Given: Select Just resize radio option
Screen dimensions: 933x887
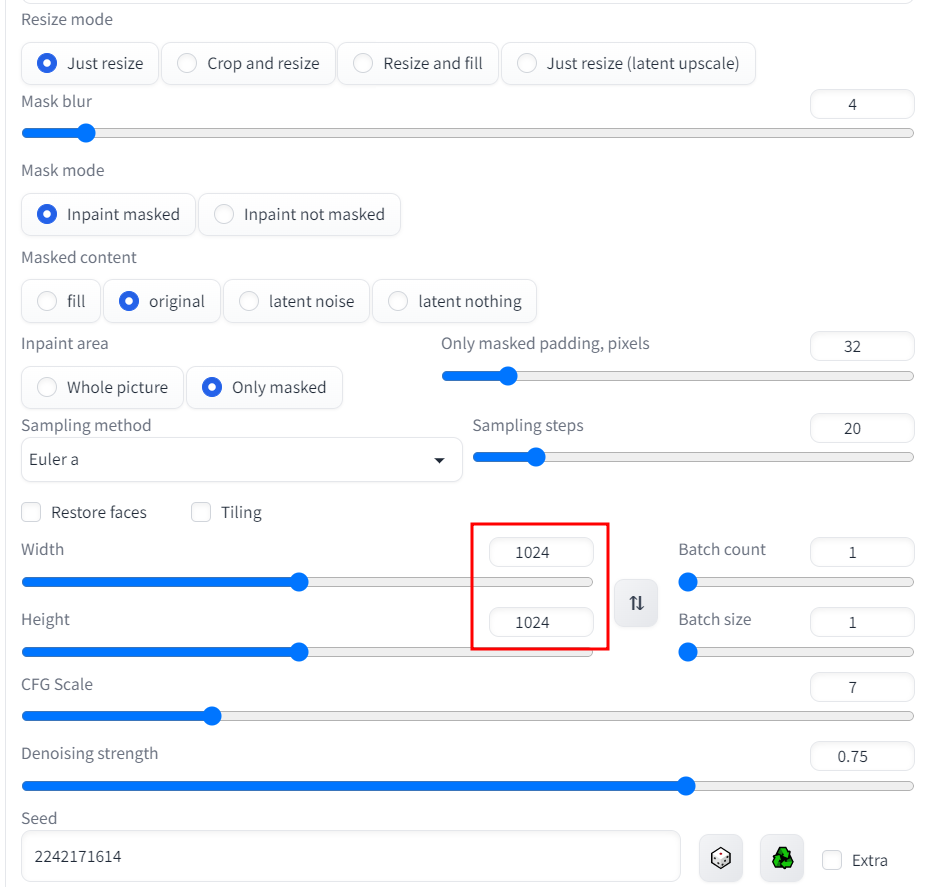Looking at the screenshot, I should (90, 63).
